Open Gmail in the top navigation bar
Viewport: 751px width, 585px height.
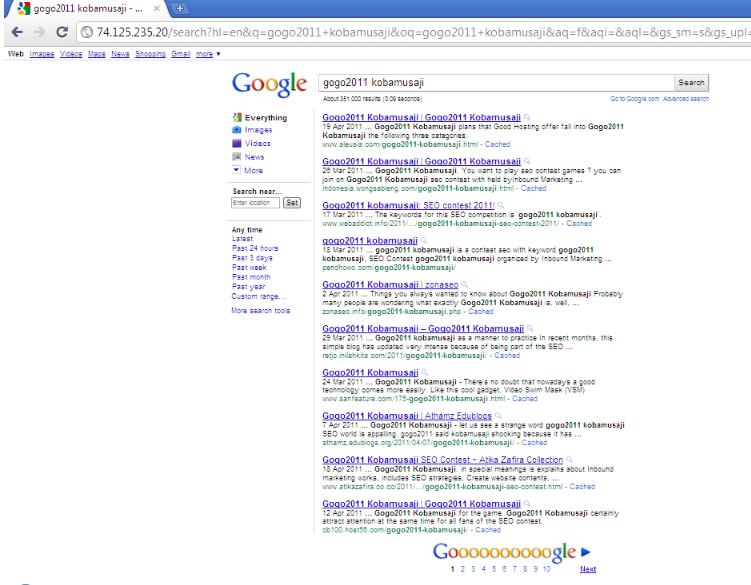tap(181, 54)
